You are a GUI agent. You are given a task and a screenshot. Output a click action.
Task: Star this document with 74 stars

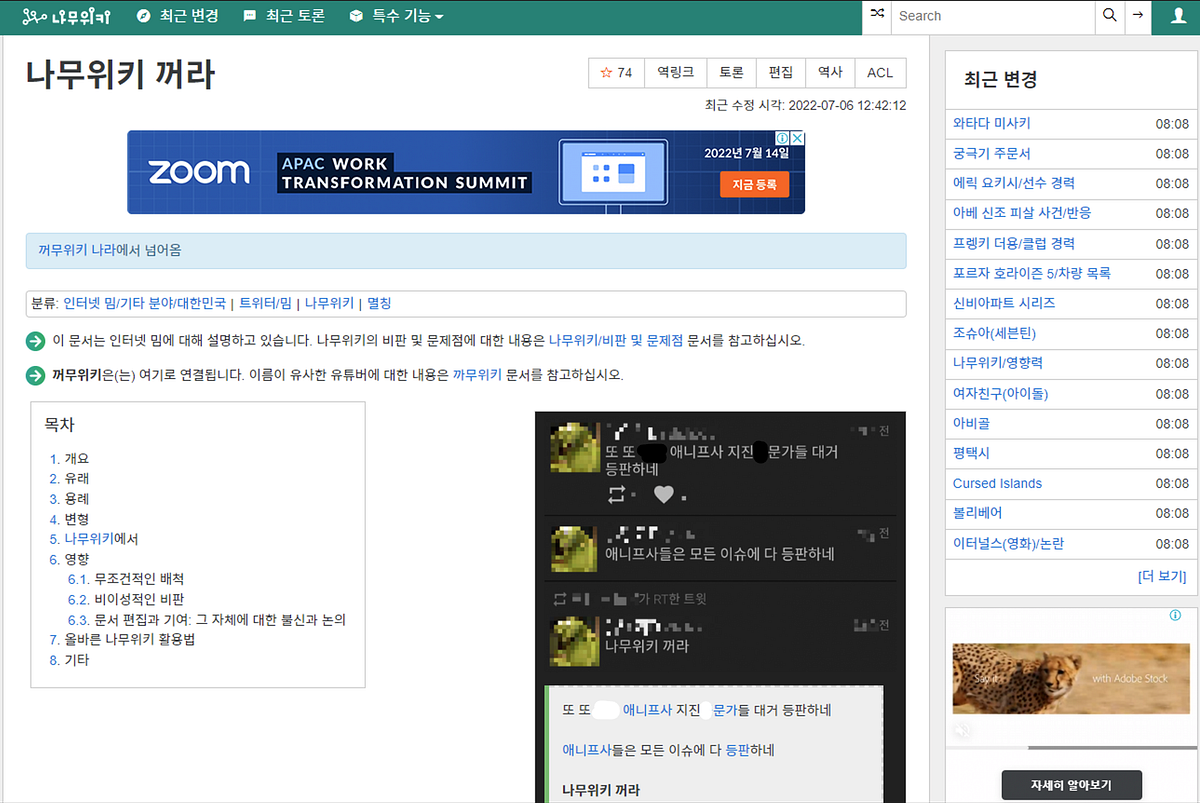point(616,73)
